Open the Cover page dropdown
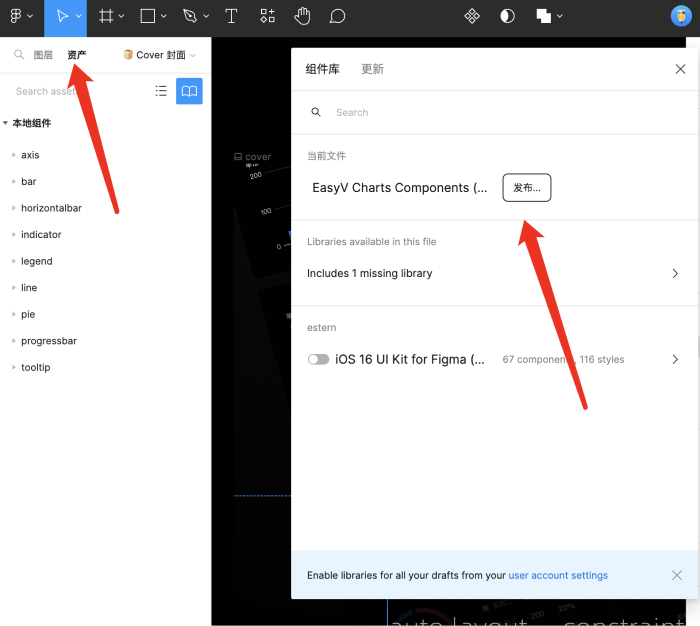This screenshot has height=626, width=700. click(x=160, y=55)
